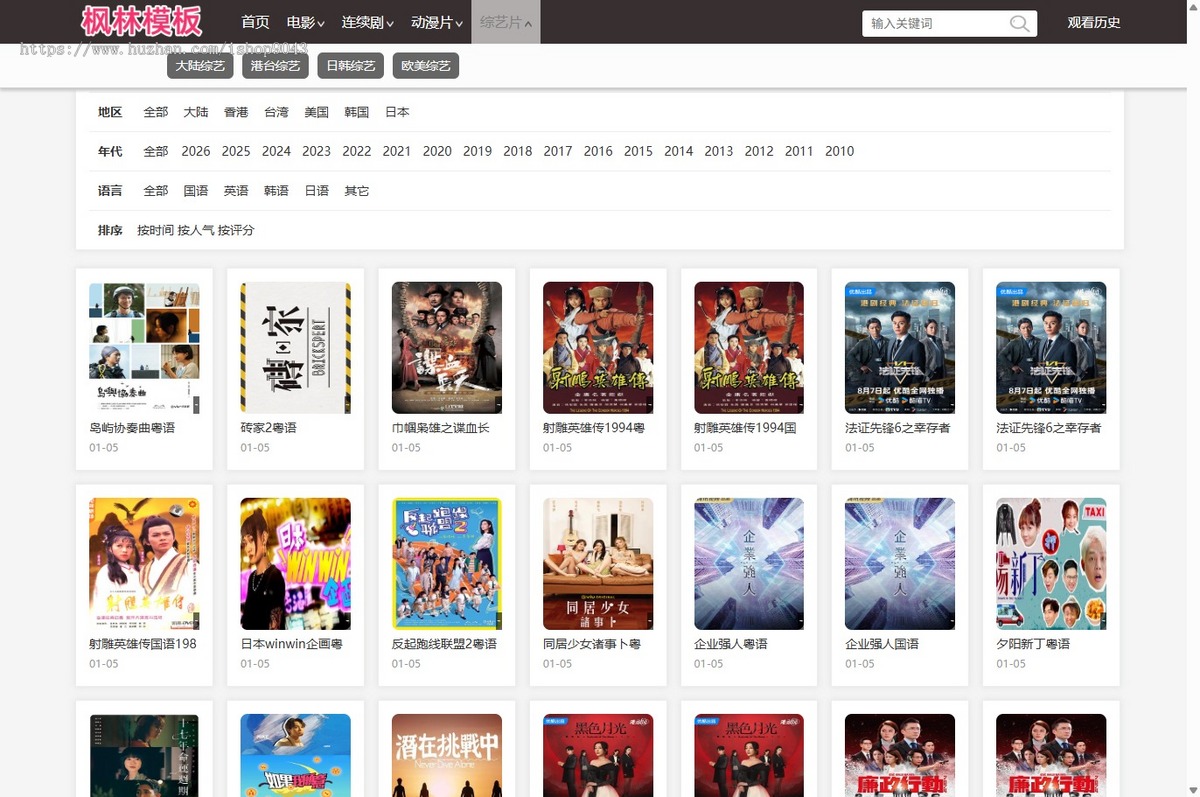Image resolution: width=1200 pixels, height=797 pixels.
Task: Filter year by 2010
Action: coord(839,151)
